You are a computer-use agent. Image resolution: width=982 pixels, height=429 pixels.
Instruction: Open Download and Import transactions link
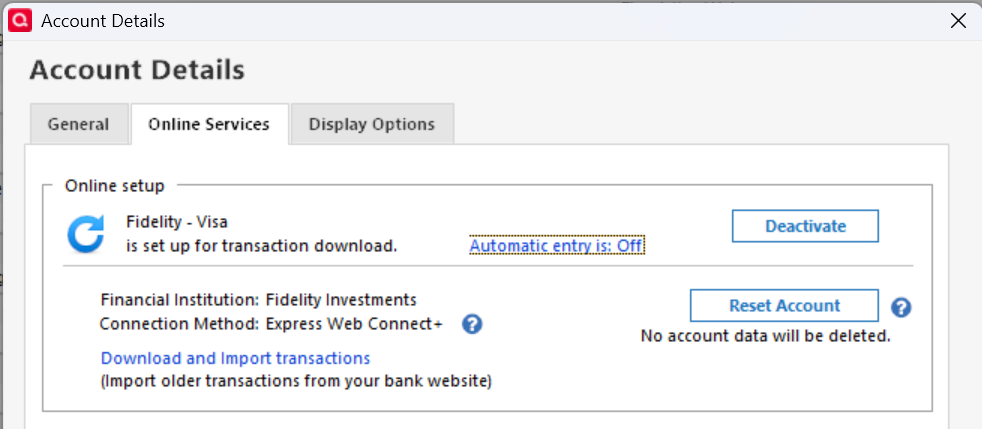point(235,358)
